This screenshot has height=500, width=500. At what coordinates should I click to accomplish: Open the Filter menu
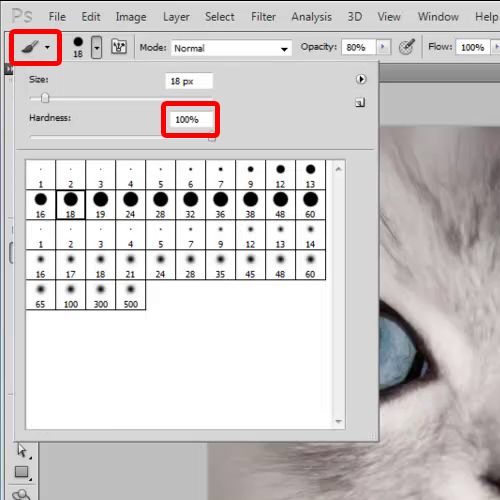pyautogui.click(x=263, y=17)
